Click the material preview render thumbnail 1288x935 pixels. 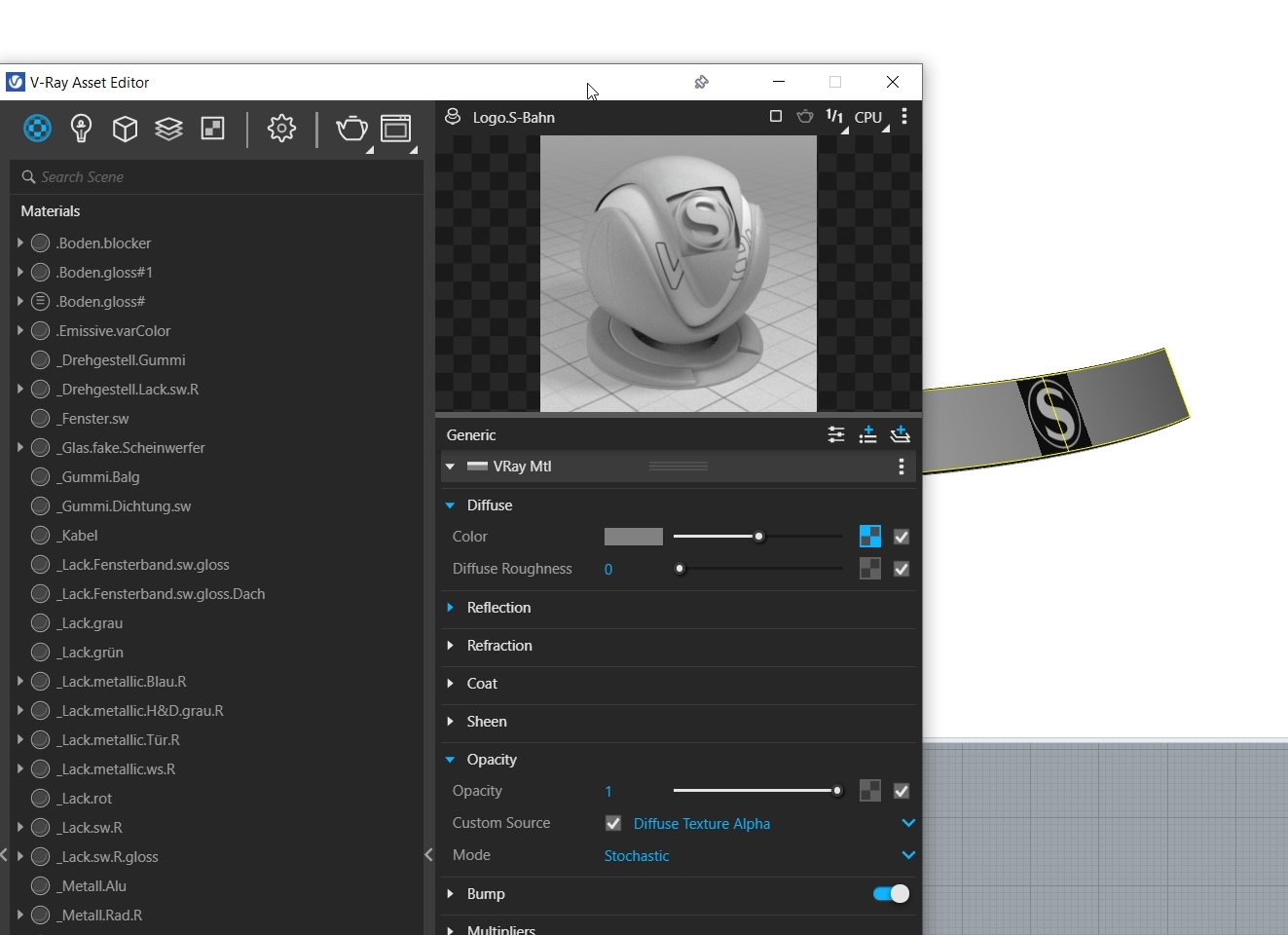(x=679, y=274)
